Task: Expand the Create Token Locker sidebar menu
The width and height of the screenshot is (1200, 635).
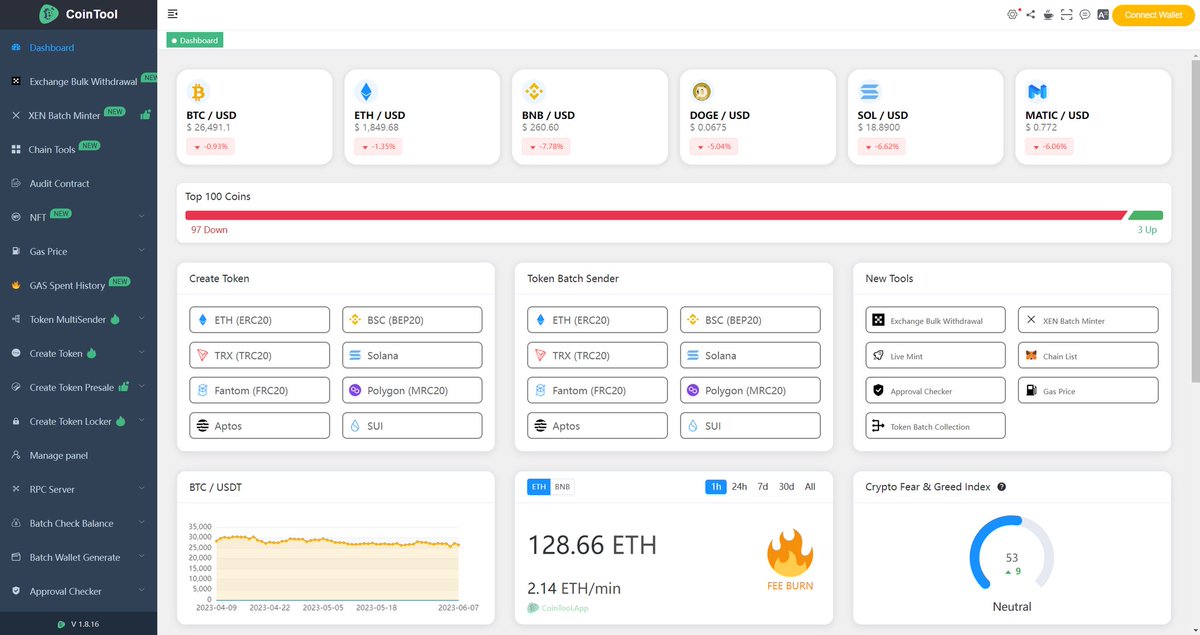Action: pos(78,422)
